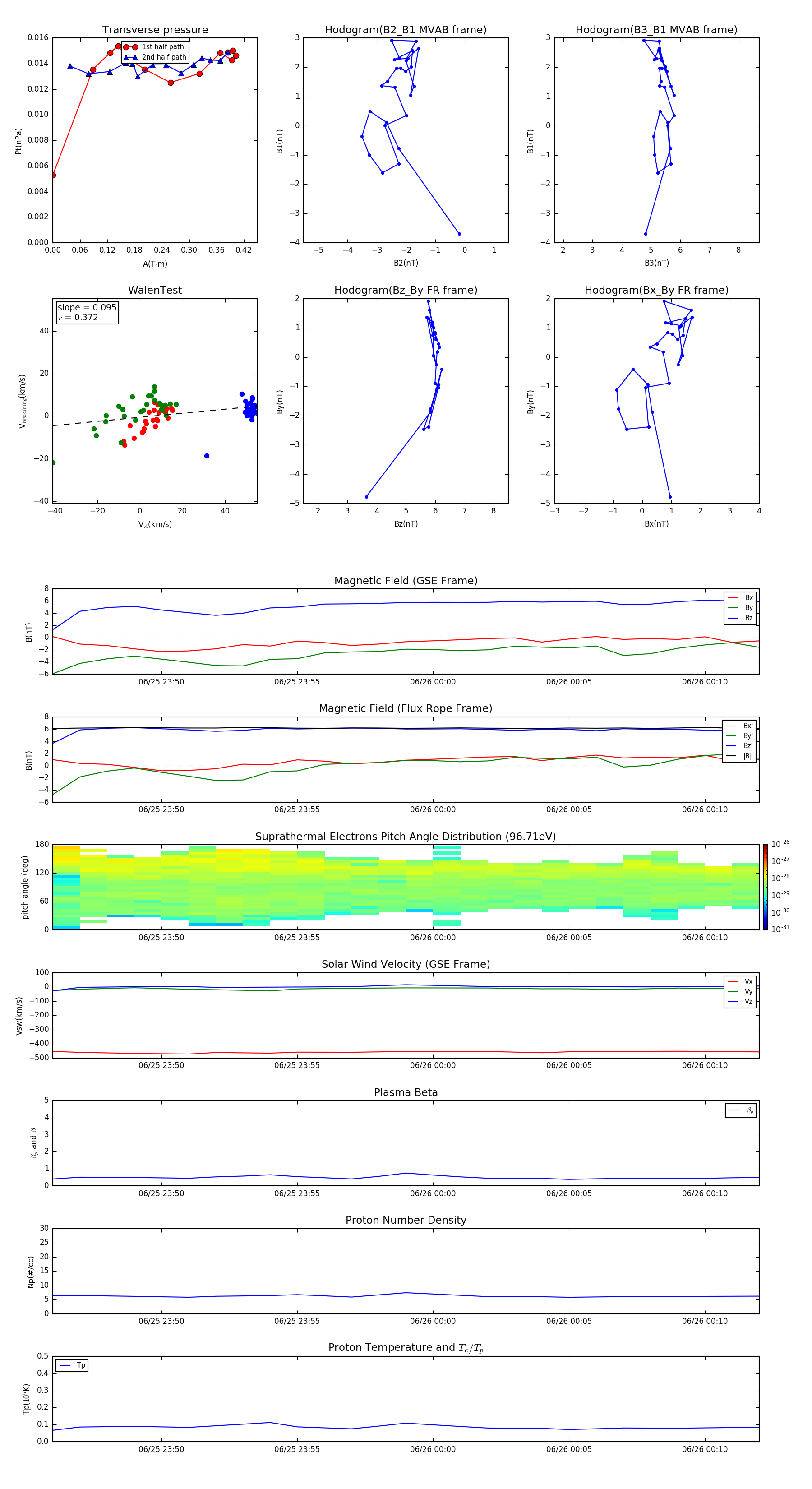Click the "B3(nT)" x-axis label

pos(656,263)
